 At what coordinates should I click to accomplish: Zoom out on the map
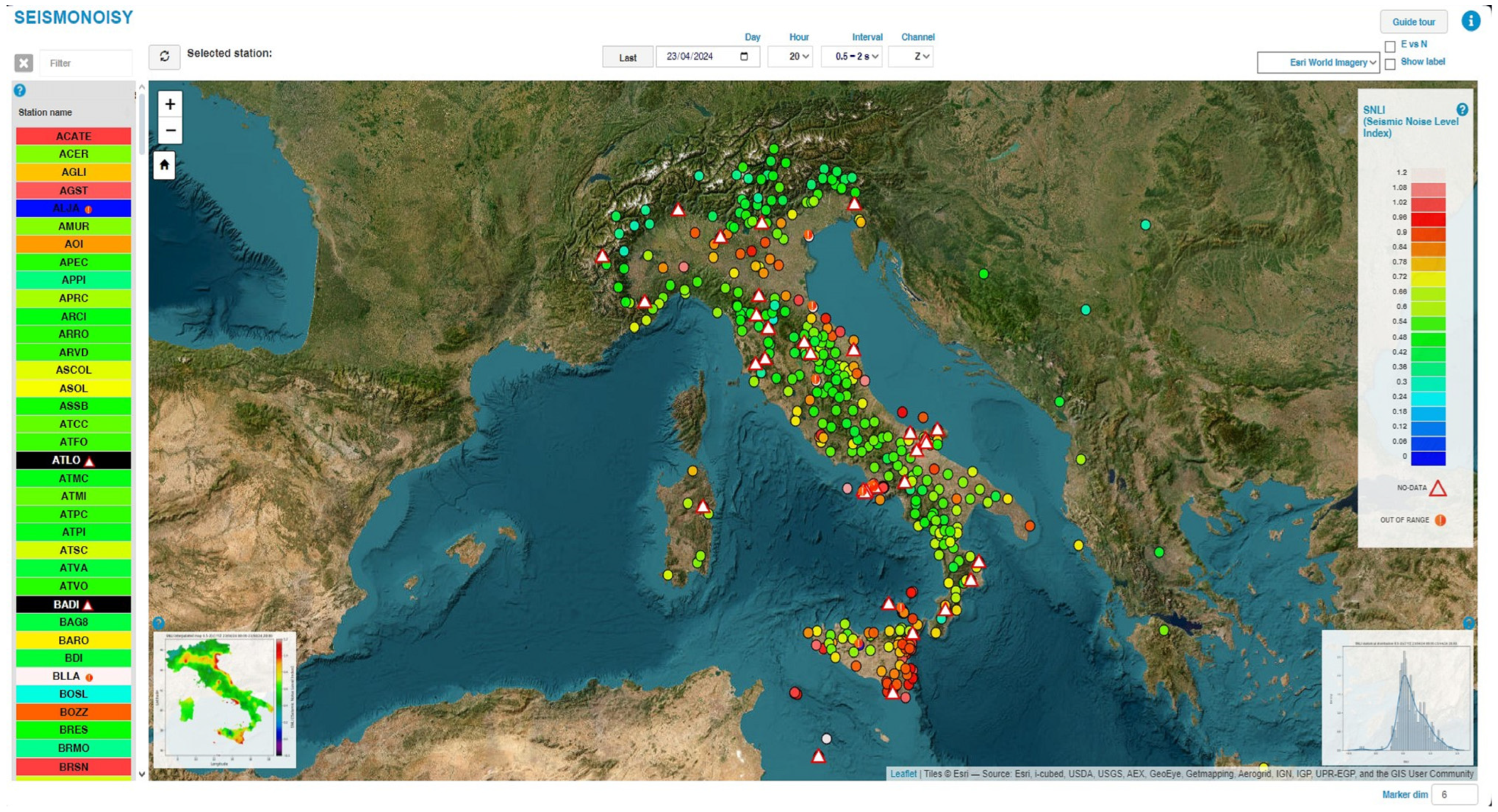click(x=170, y=130)
